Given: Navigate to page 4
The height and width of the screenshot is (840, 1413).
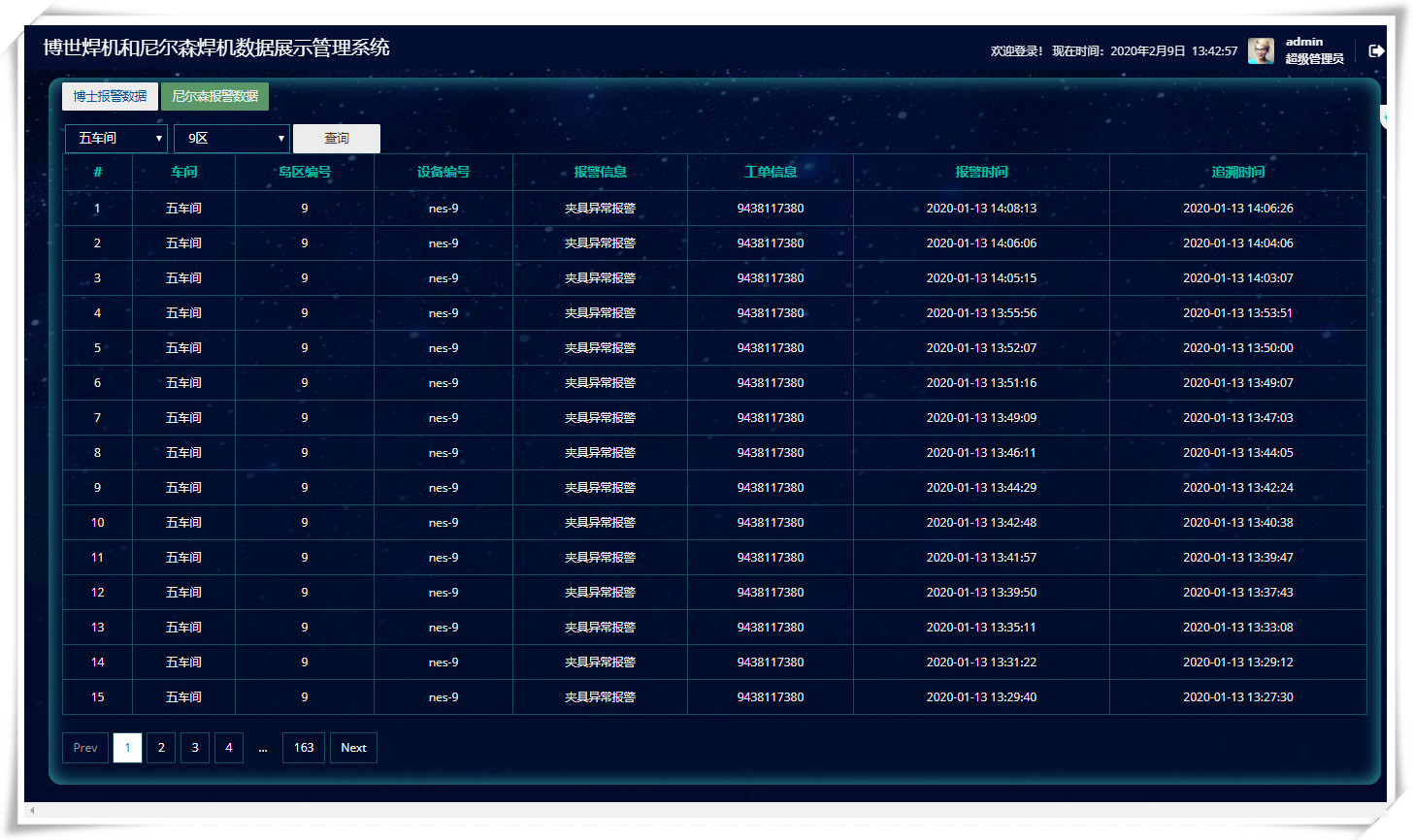Looking at the screenshot, I should coord(229,748).
